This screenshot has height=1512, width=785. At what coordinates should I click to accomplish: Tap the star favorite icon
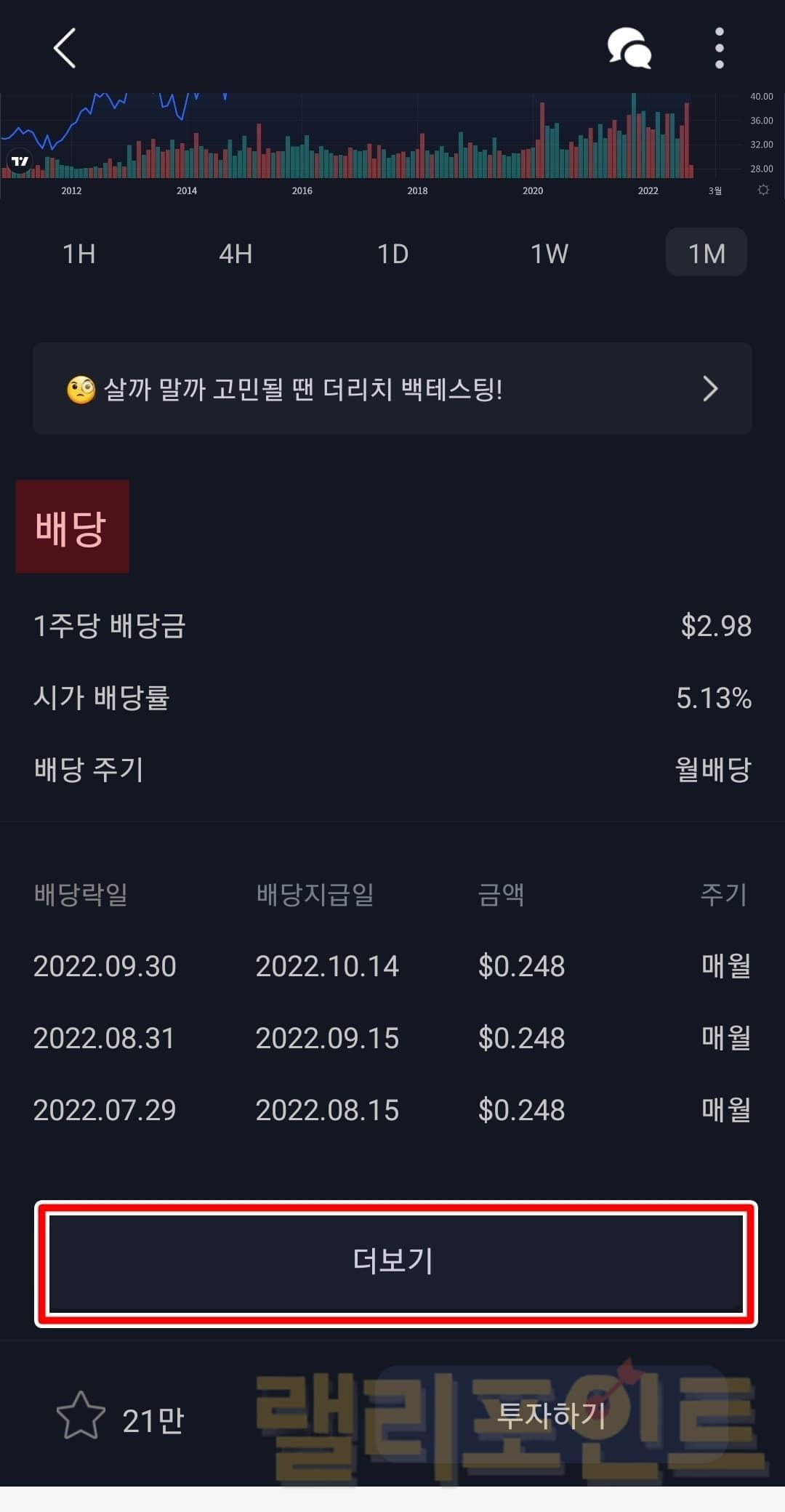(81, 1416)
